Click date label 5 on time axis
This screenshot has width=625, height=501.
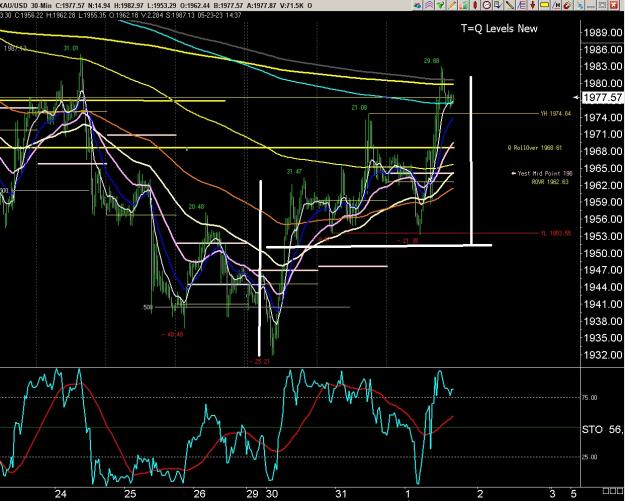pyautogui.click(x=573, y=494)
